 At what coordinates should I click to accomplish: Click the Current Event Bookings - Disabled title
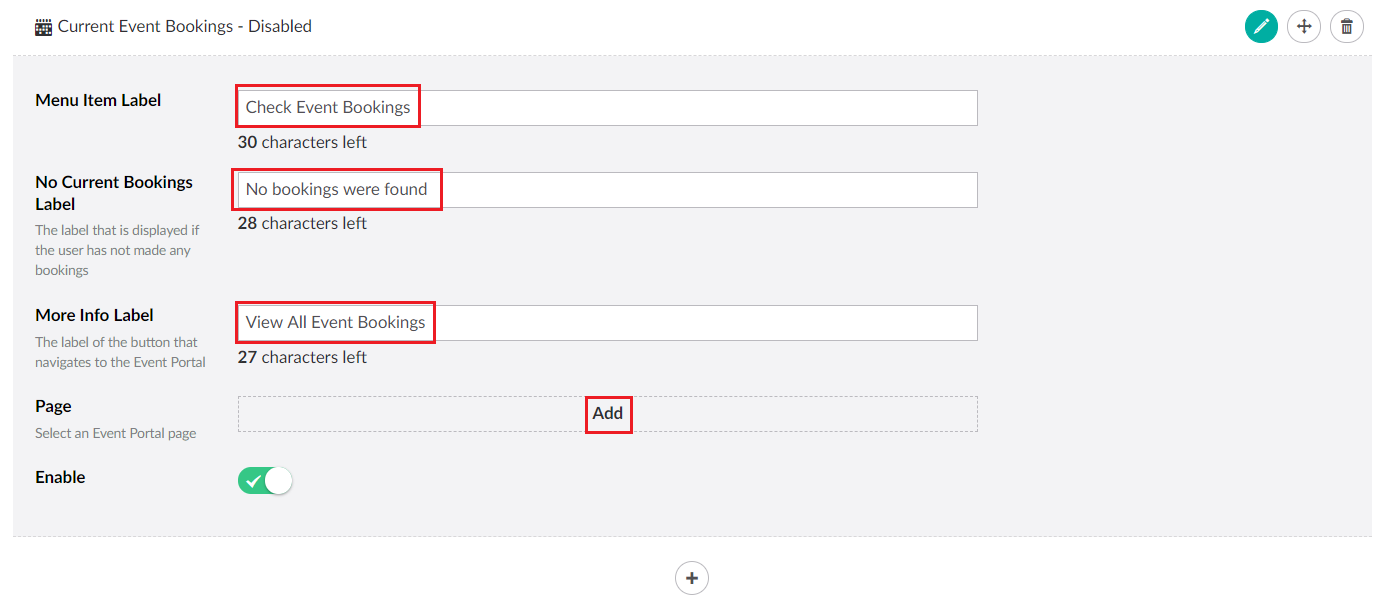[x=184, y=27]
